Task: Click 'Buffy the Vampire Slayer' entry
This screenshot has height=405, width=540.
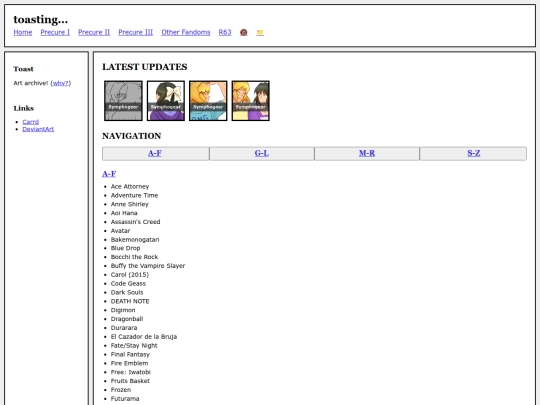Action: tap(148, 266)
